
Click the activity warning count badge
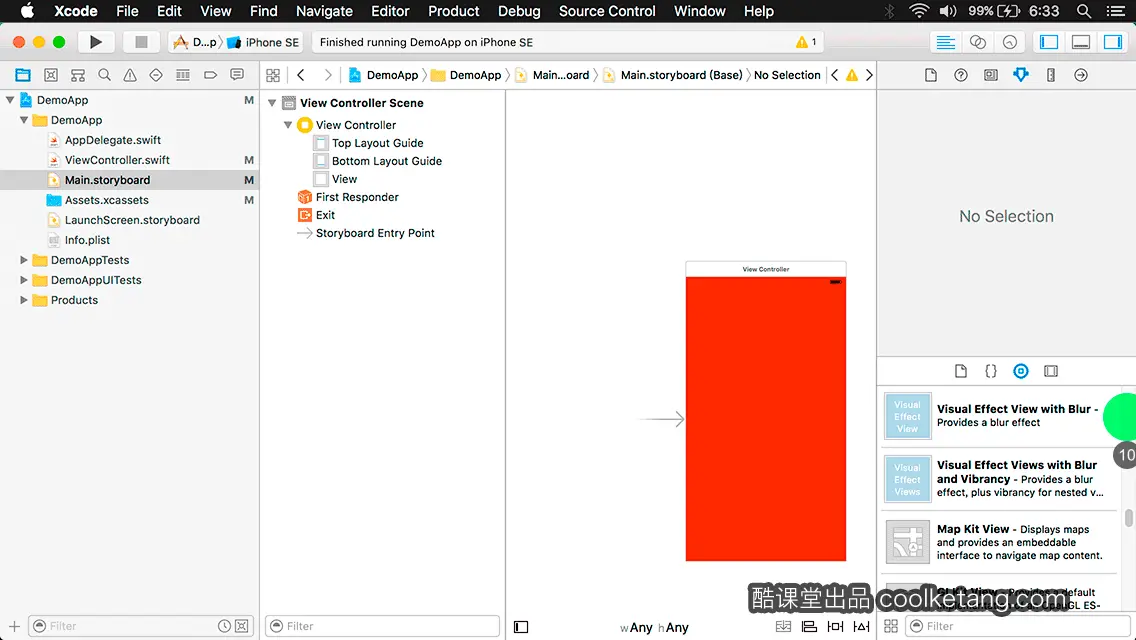[806, 42]
